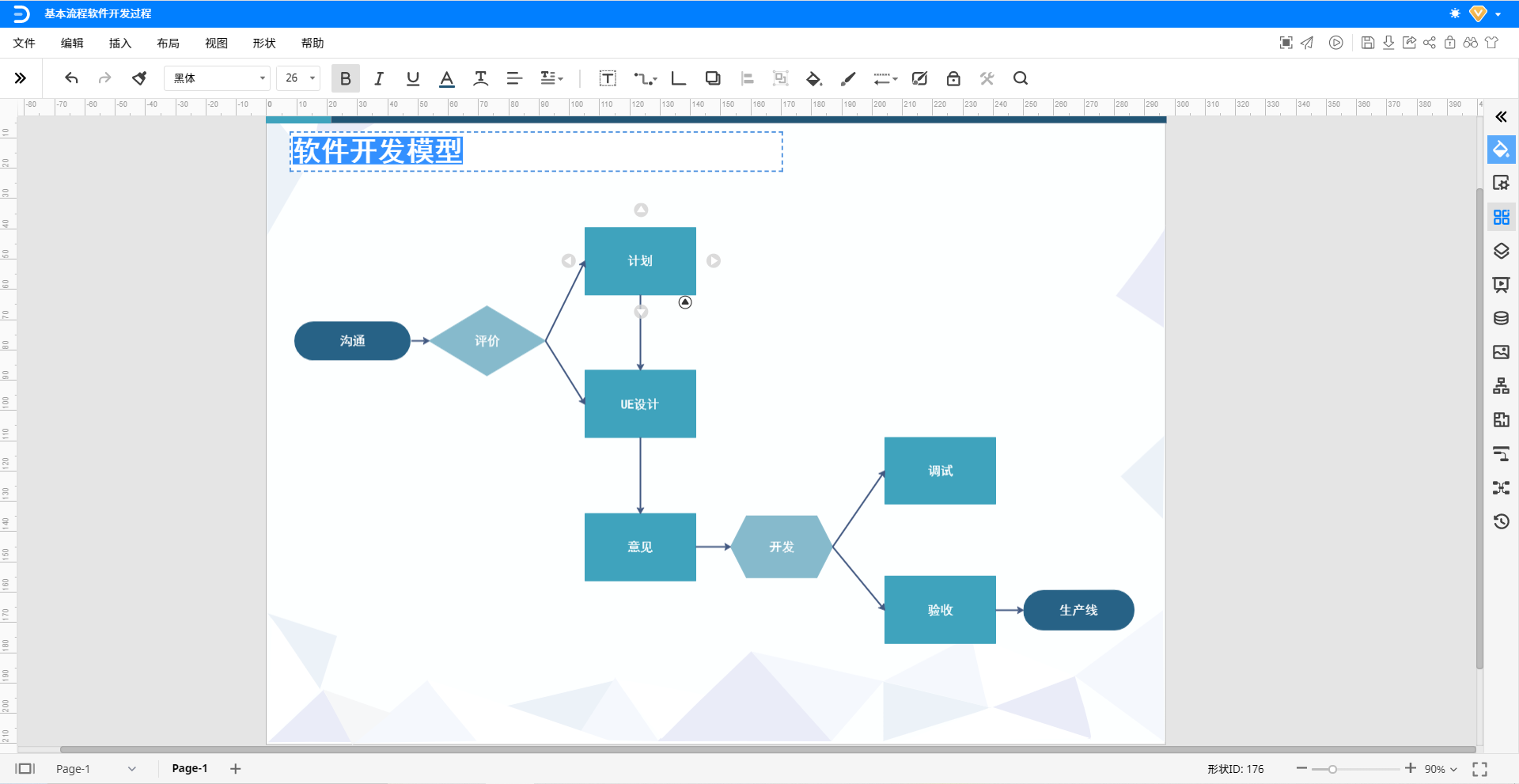Screen dimensions: 1519x784
Task: Expand the left panel with double chevron
Action: pyautogui.click(x=21, y=78)
